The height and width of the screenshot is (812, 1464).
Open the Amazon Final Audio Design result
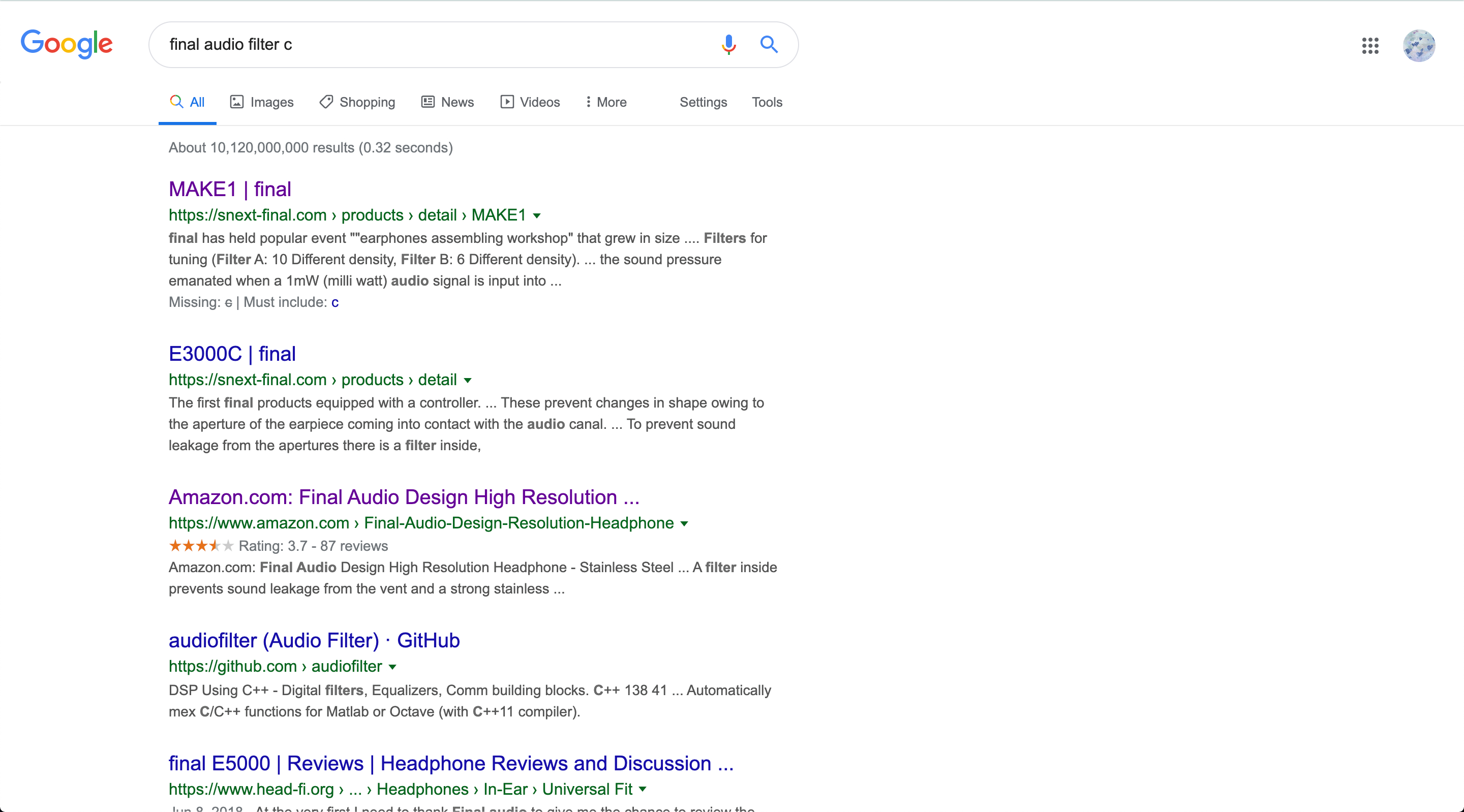tap(404, 497)
